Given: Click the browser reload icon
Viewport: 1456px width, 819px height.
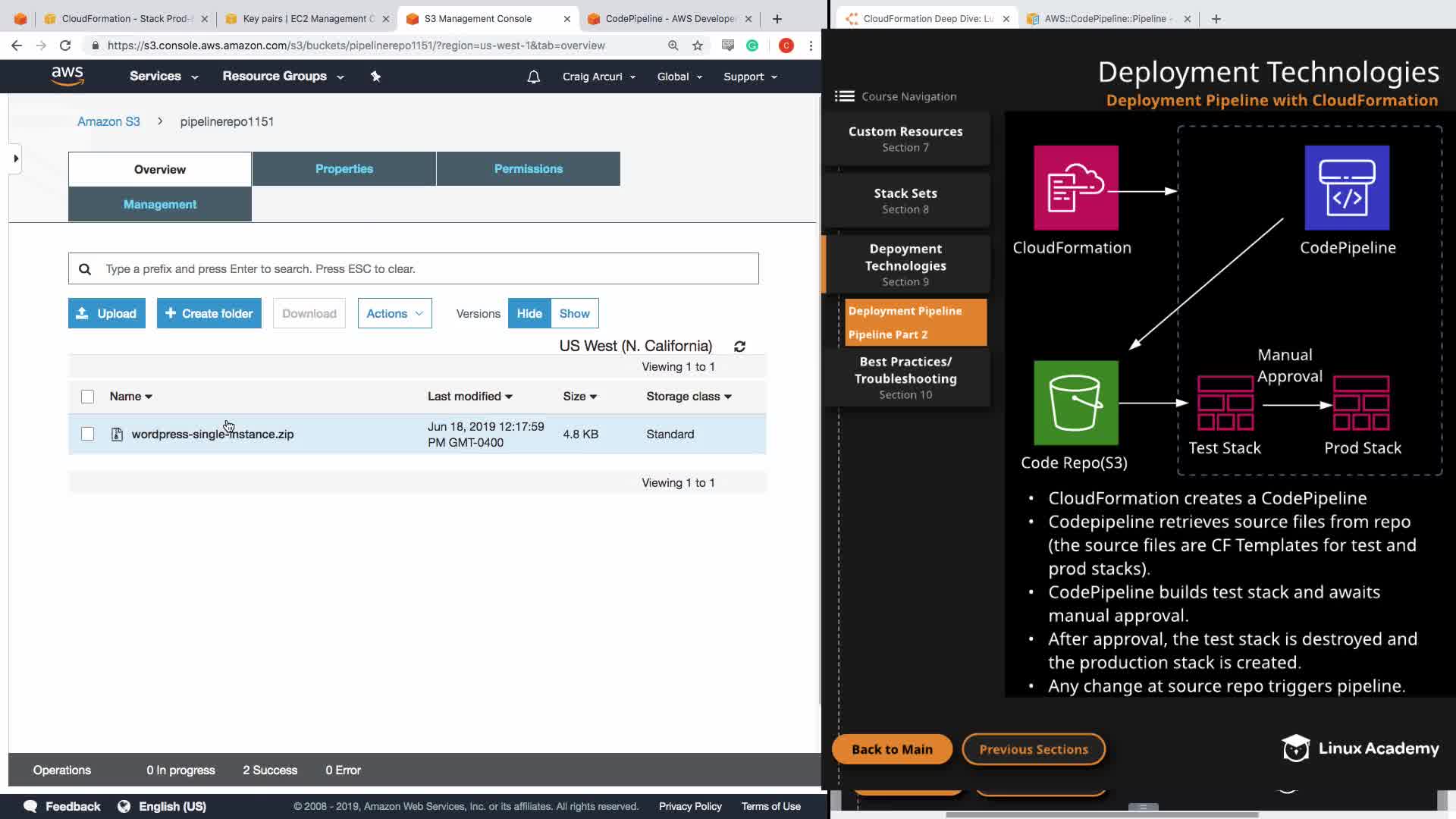Looking at the screenshot, I should (x=65, y=45).
